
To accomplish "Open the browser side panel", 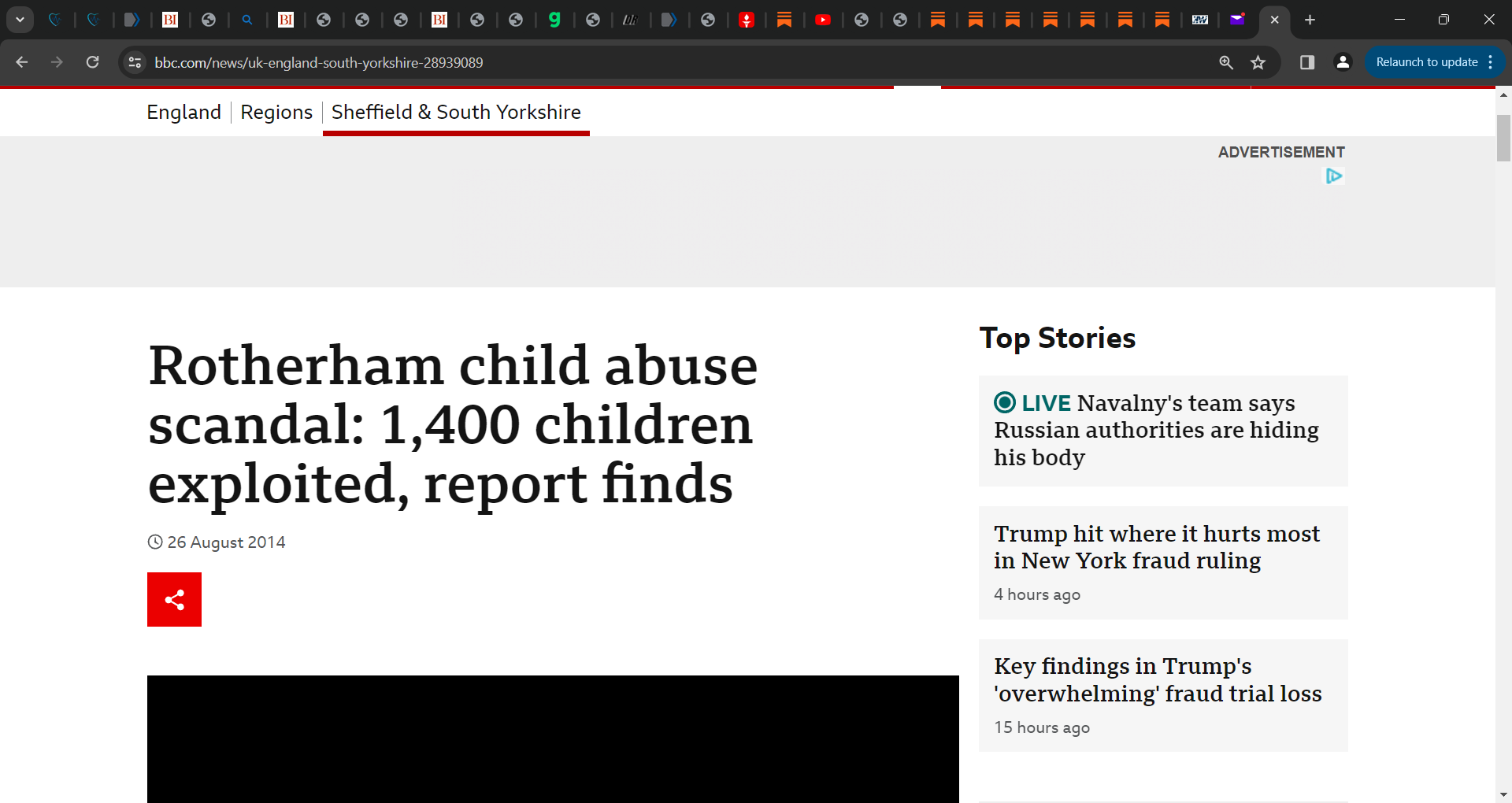I will tap(1307, 62).
